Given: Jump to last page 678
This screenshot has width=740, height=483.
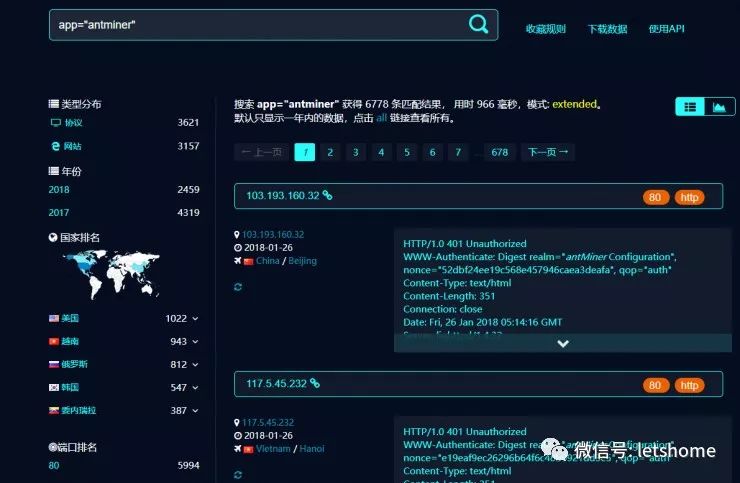Looking at the screenshot, I should coord(500,152).
